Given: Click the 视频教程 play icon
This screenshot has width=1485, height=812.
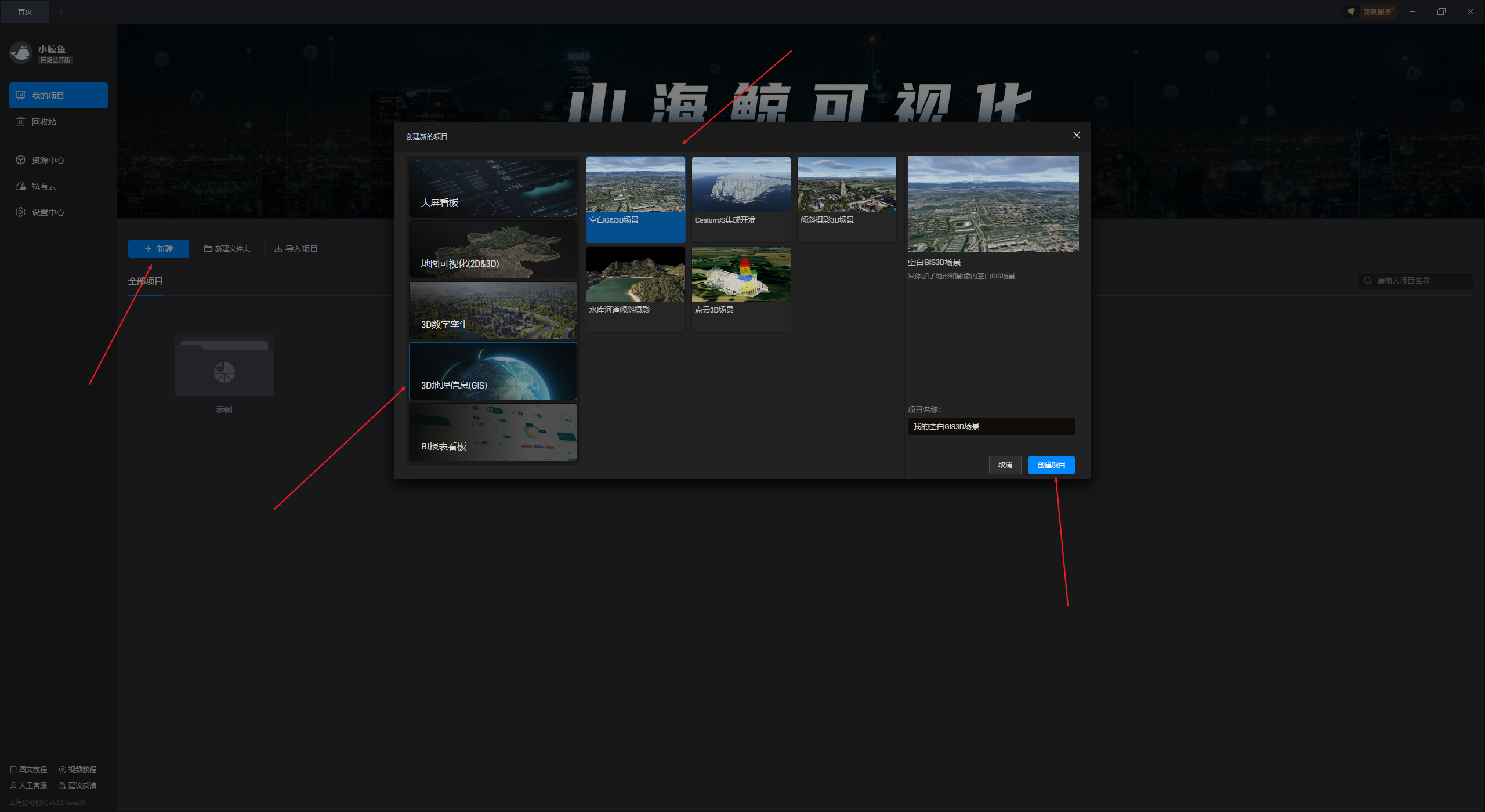Looking at the screenshot, I should (x=62, y=770).
